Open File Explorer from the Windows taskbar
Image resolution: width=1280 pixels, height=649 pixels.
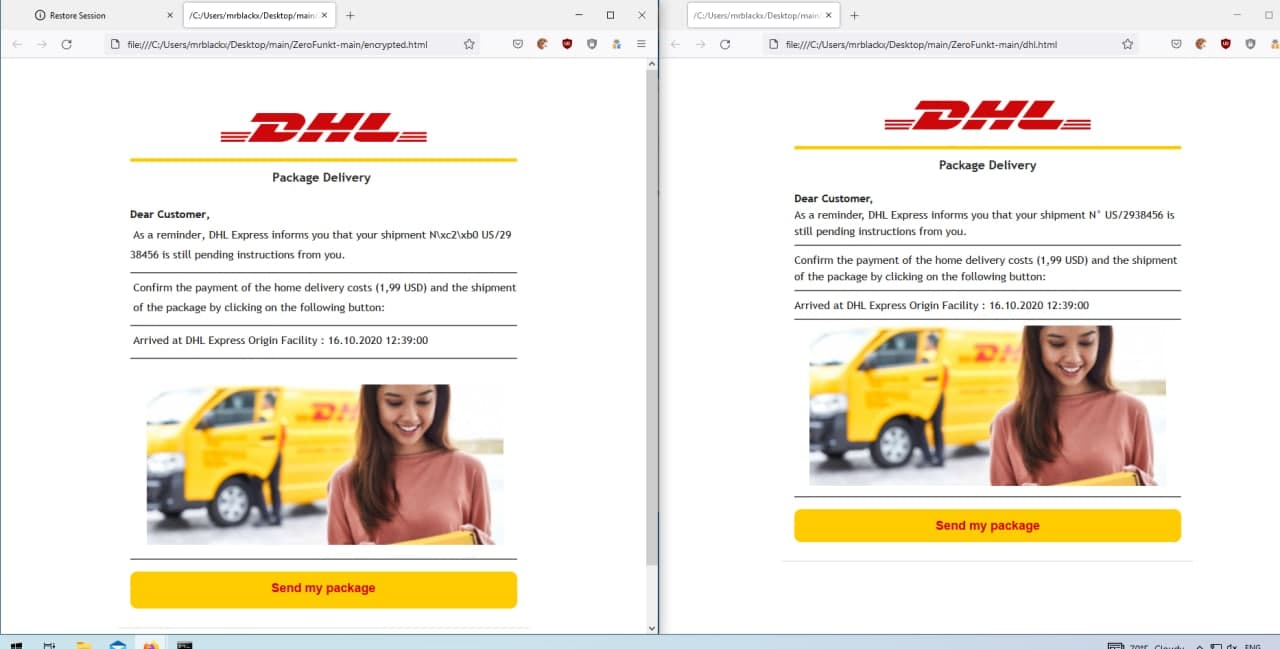click(84, 645)
